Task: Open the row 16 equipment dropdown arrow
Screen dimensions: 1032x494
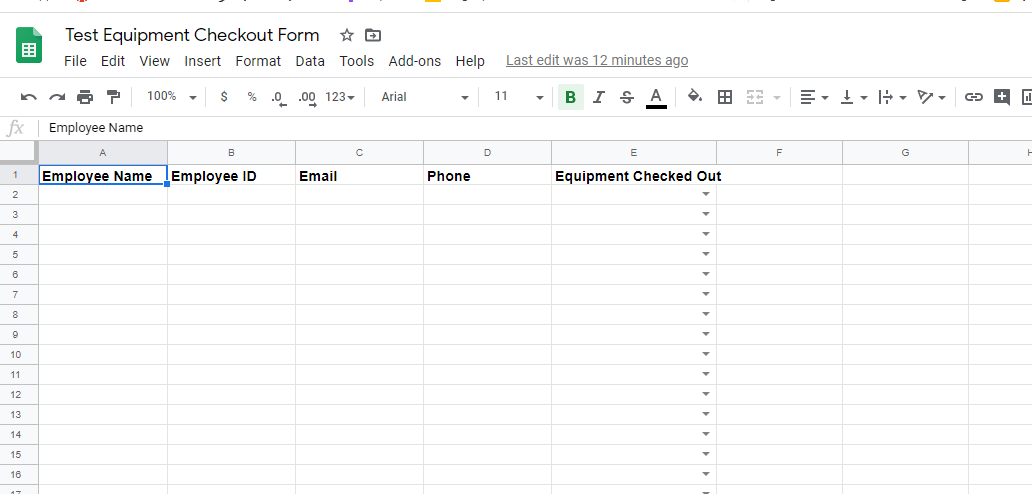Action: (x=706, y=474)
